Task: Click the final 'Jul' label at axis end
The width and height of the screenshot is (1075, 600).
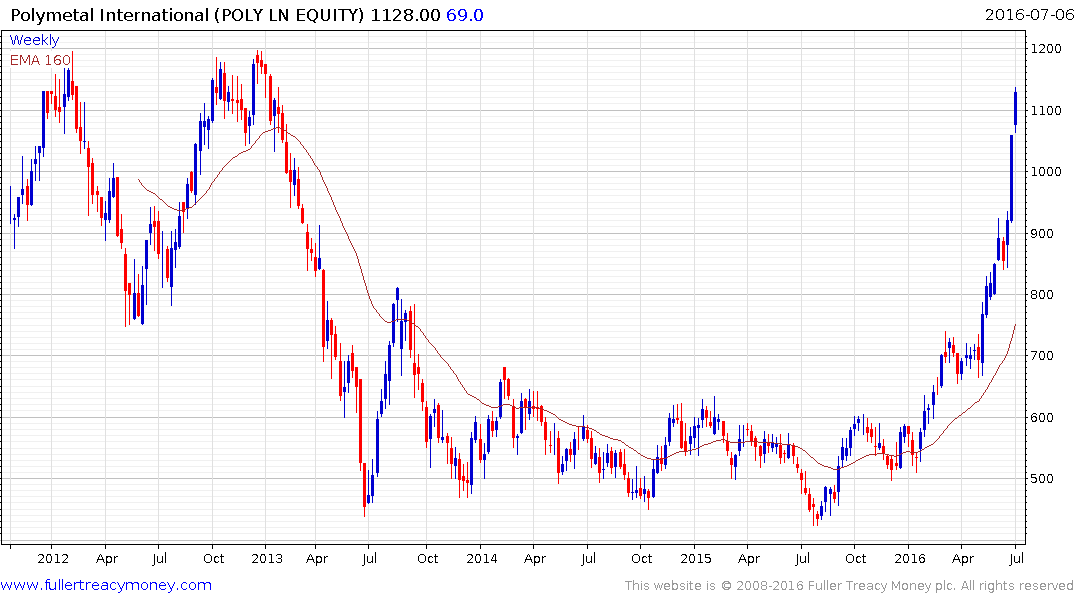Action: 1017,558
